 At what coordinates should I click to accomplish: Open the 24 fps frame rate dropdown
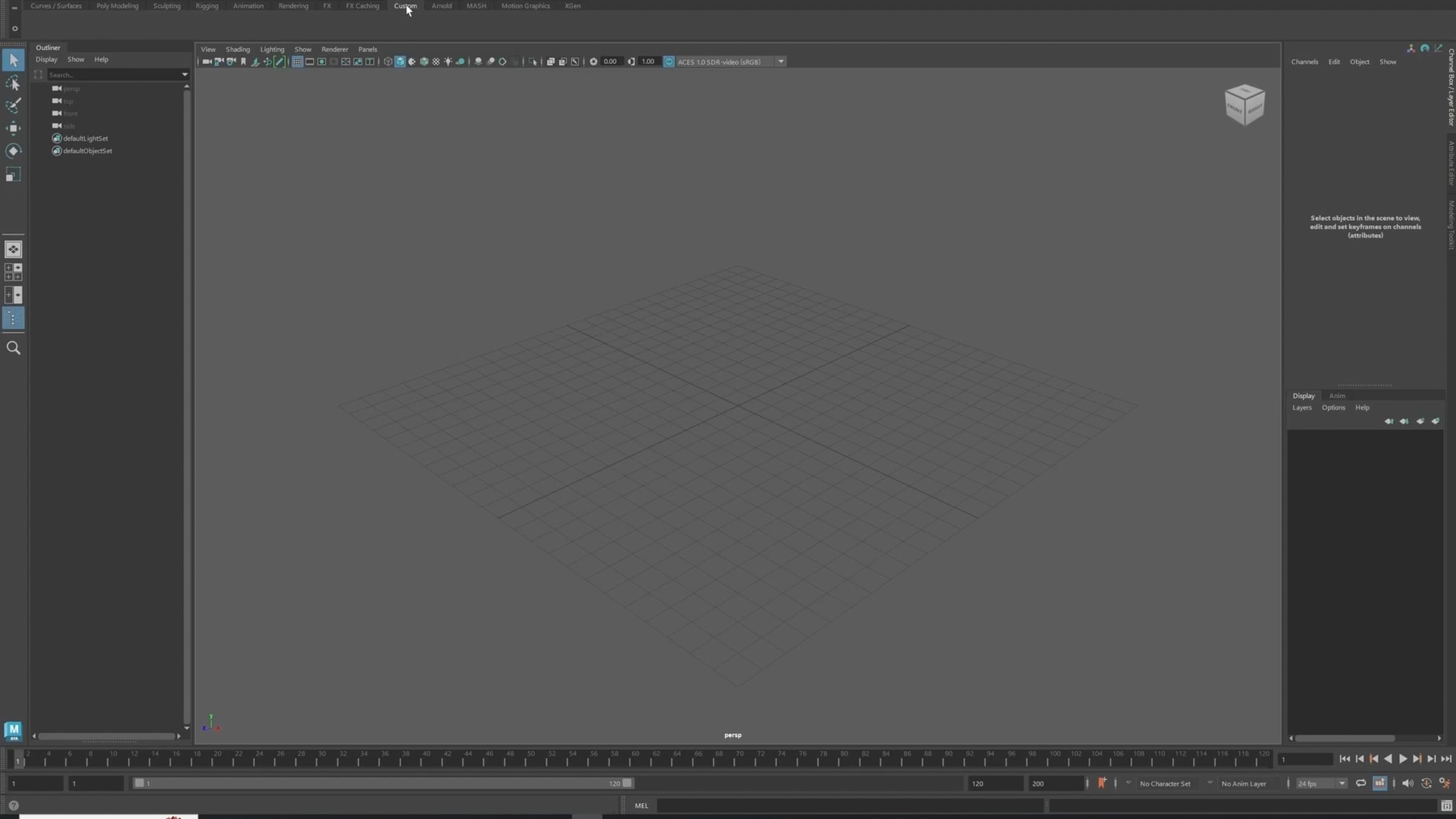tap(1341, 783)
